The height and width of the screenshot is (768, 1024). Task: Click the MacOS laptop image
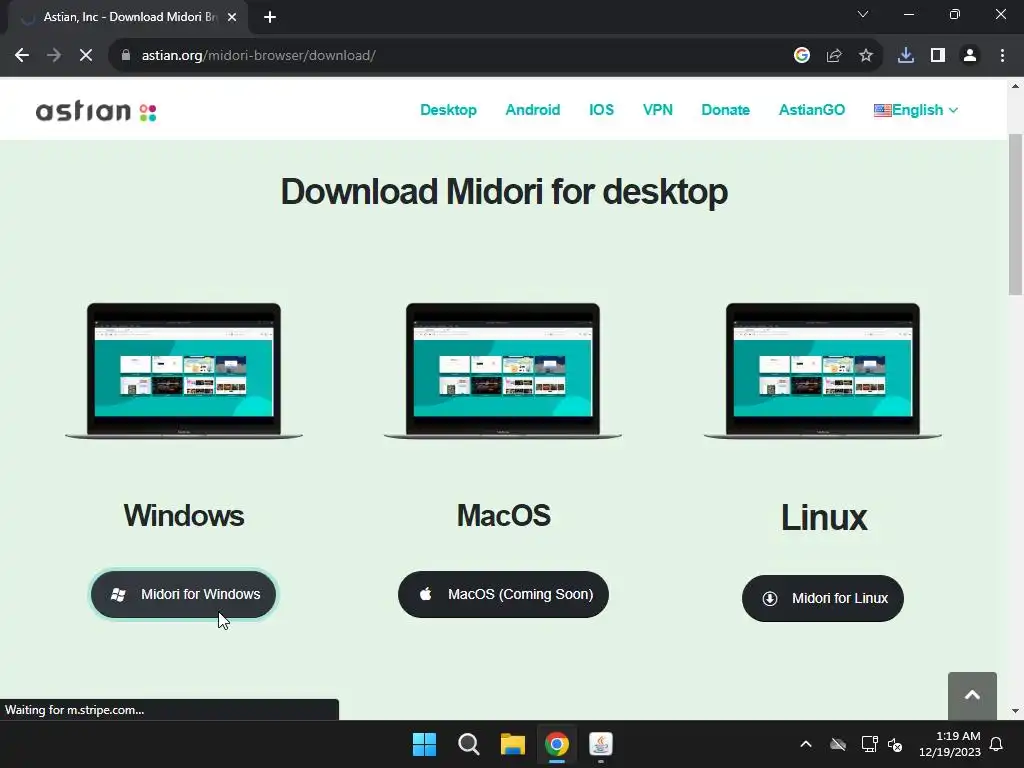pos(503,370)
